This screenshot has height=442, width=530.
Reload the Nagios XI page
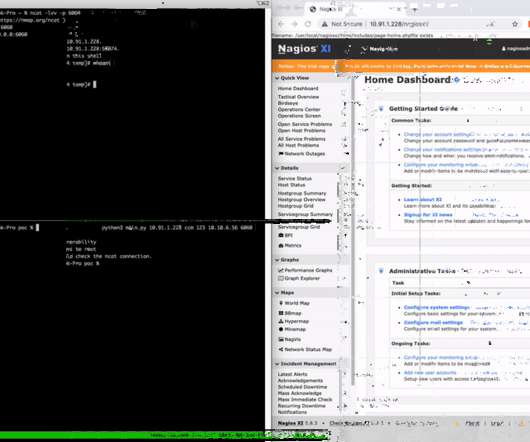[308, 24]
